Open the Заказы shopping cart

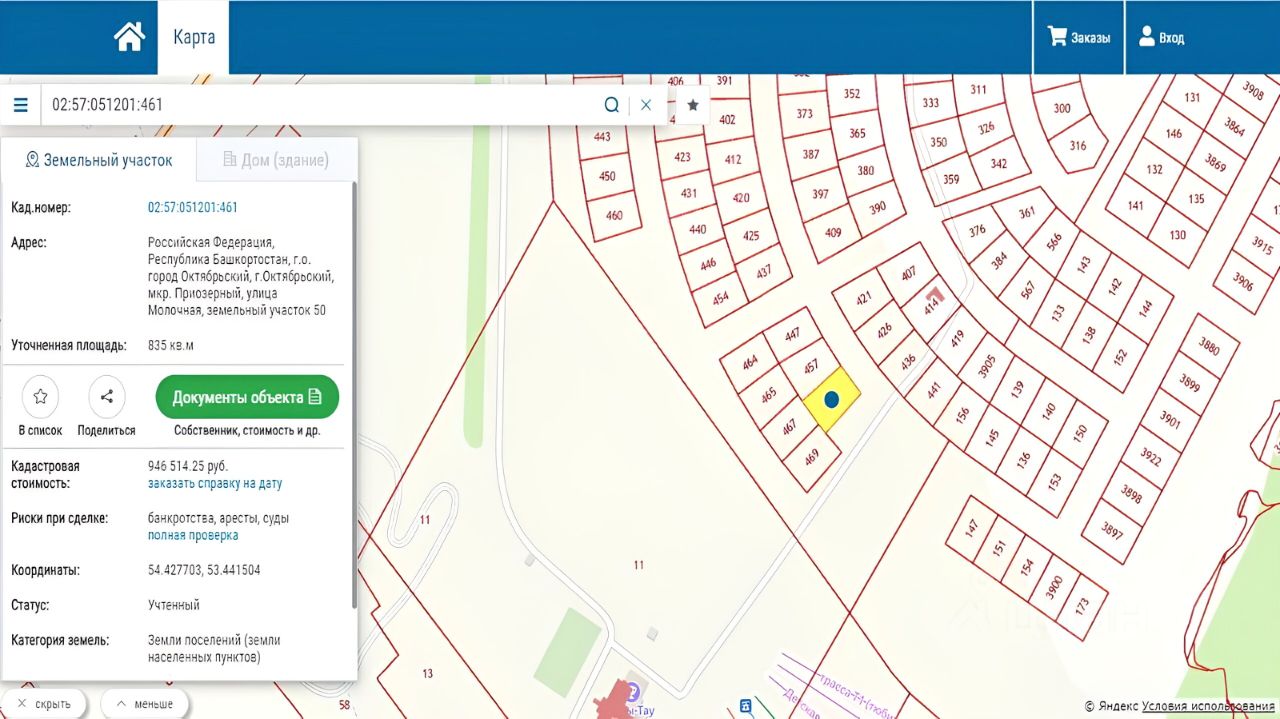click(x=1078, y=37)
